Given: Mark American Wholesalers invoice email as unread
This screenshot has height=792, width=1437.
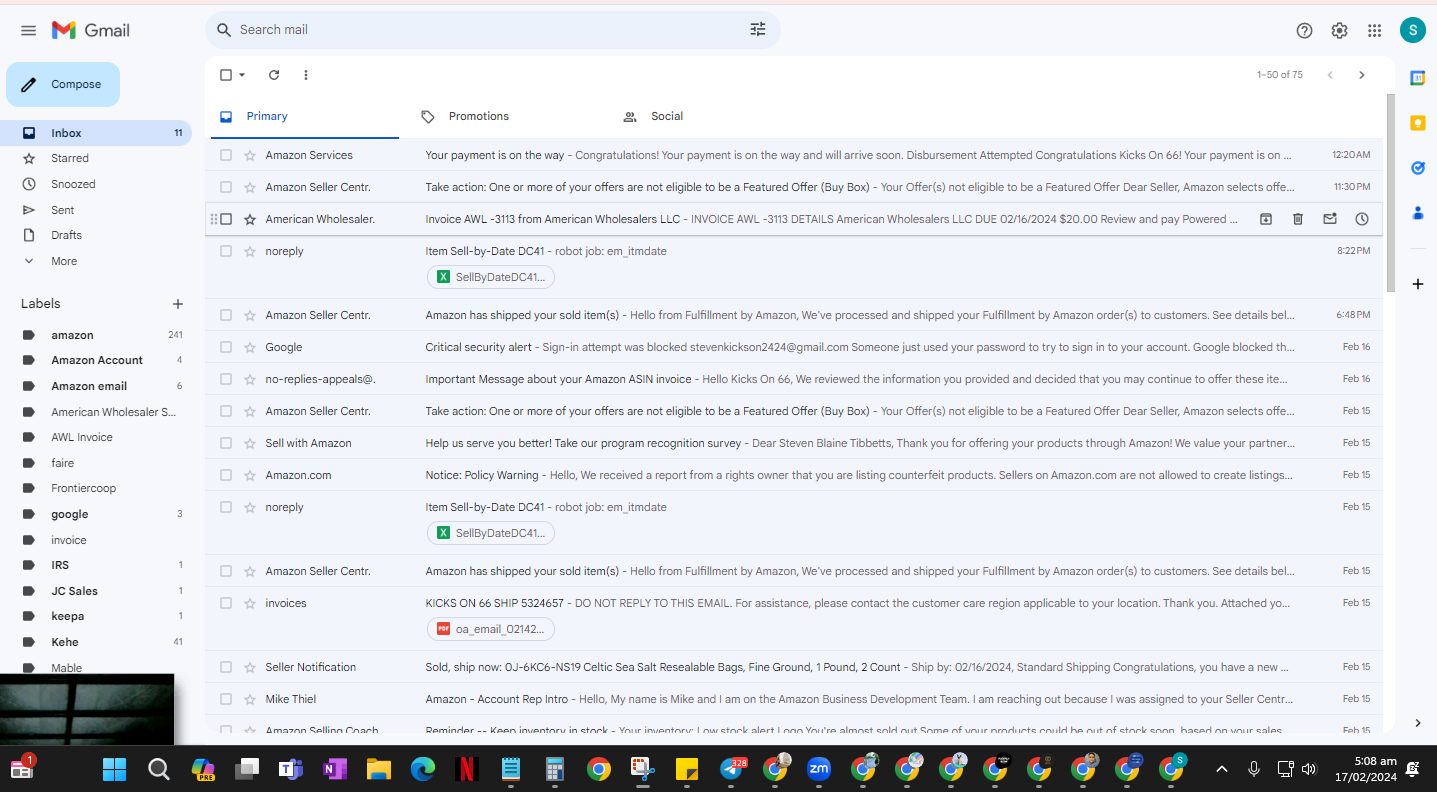Looking at the screenshot, I should (x=1329, y=219).
